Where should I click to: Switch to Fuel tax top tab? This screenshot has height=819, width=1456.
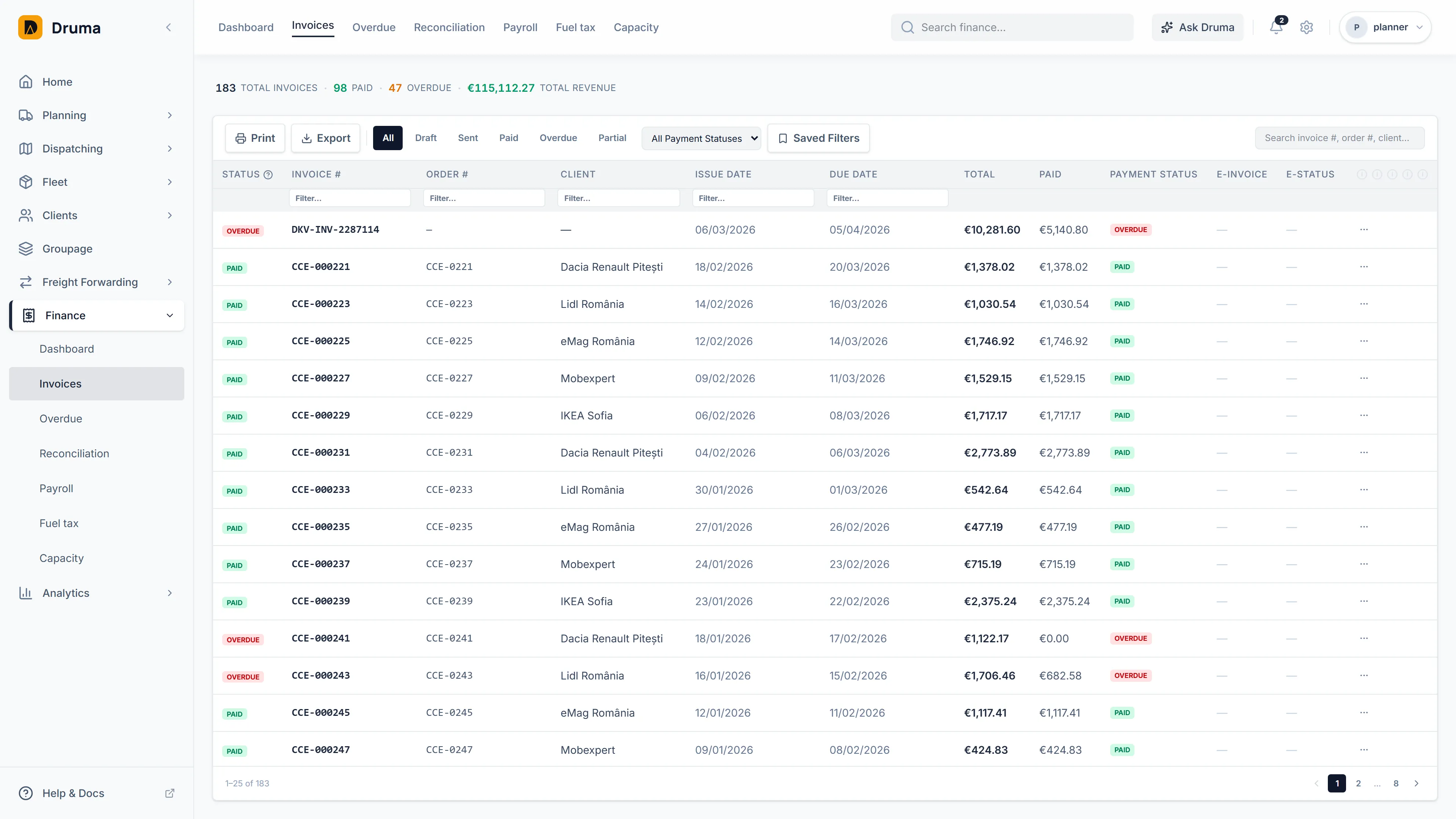(x=576, y=27)
